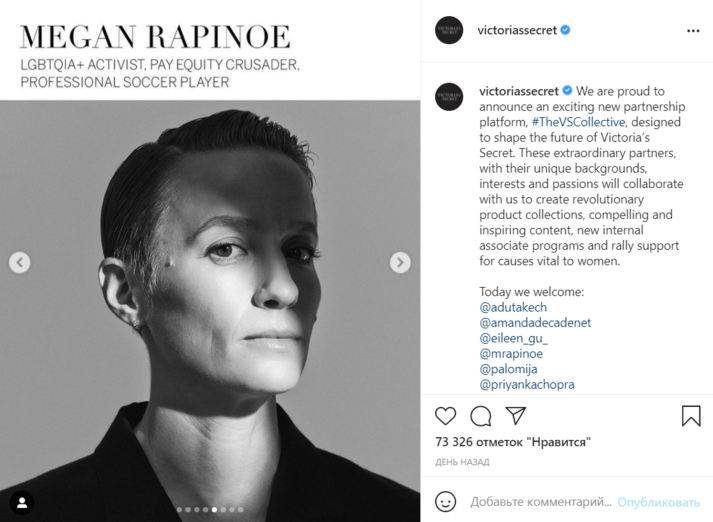The height and width of the screenshot is (522, 713).
Task: Share post using paper plane icon
Action: pos(516,416)
